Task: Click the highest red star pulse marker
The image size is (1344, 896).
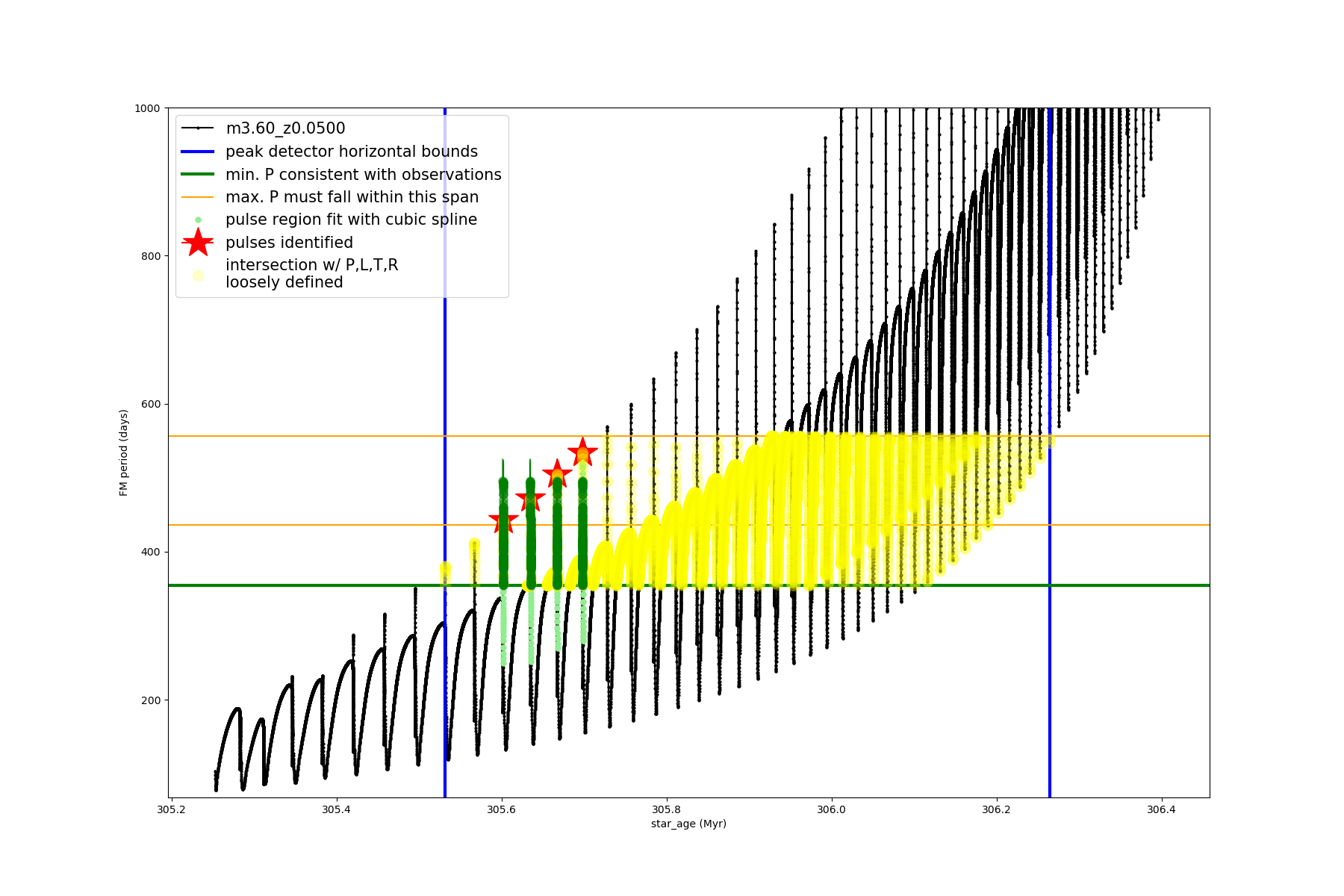Action: (x=582, y=452)
